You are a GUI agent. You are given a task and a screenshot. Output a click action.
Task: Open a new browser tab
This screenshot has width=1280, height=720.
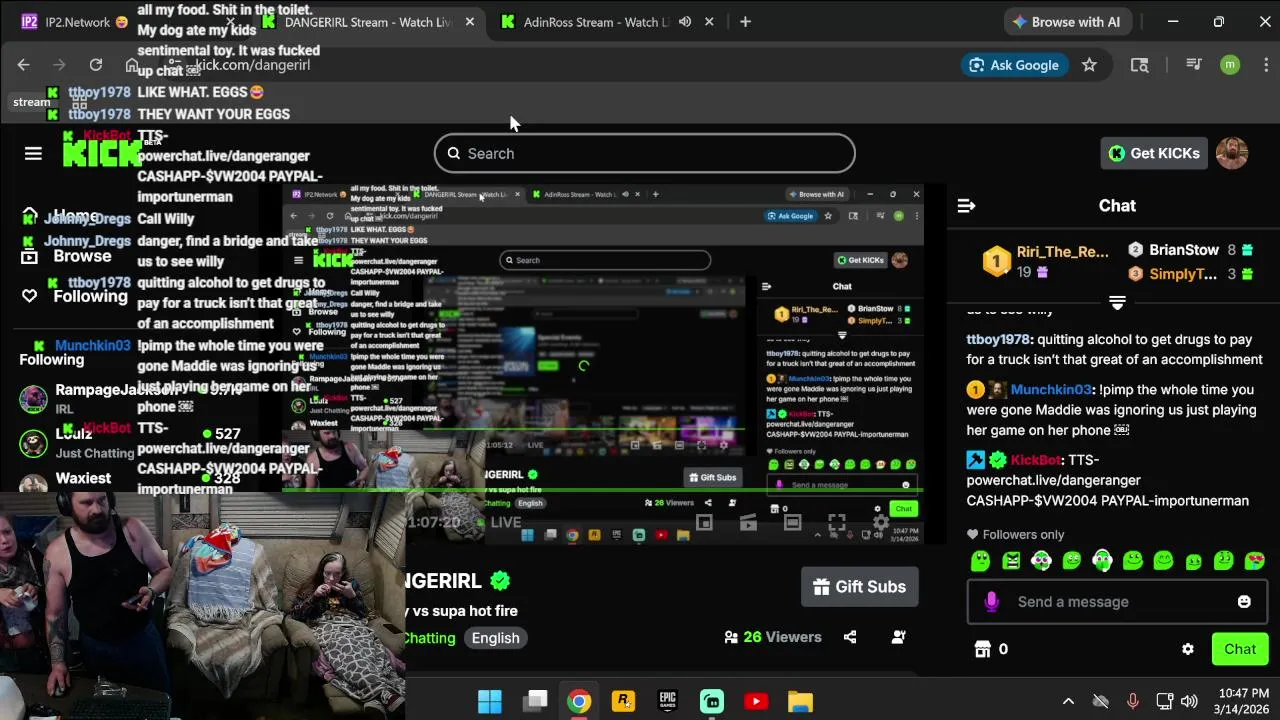[x=745, y=22]
